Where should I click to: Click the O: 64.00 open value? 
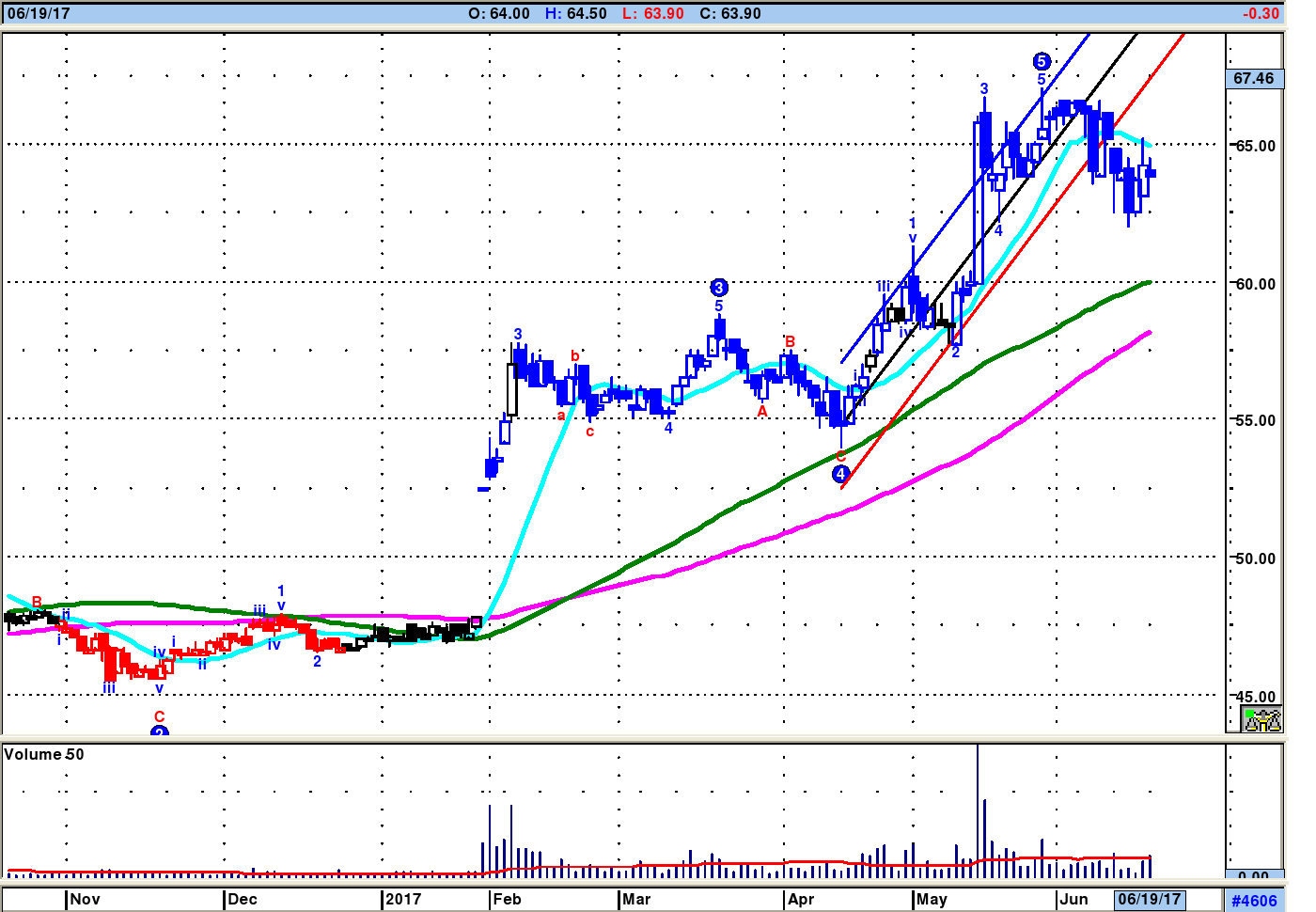tap(499, 13)
